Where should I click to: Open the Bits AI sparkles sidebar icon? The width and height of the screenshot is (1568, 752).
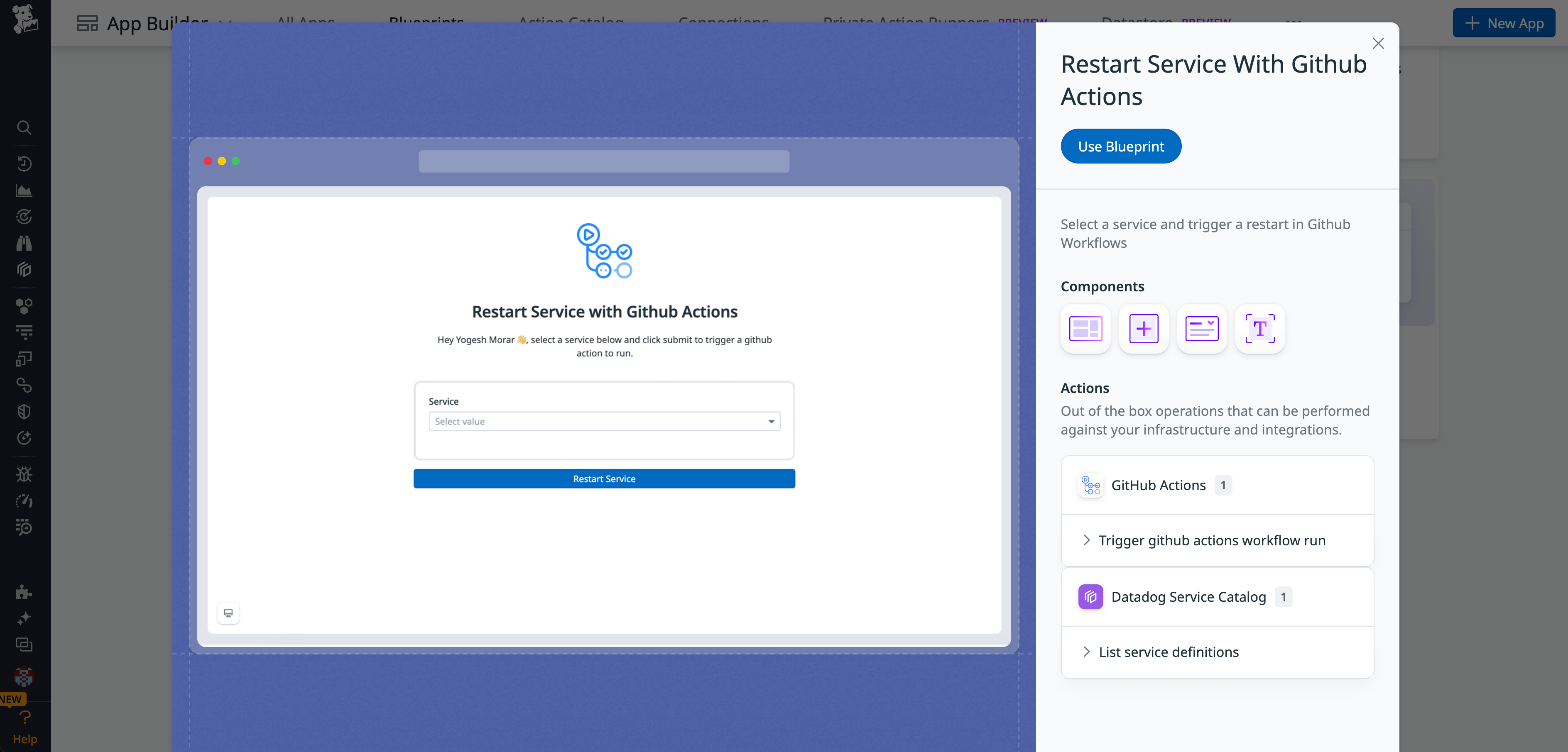click(24, 618)
